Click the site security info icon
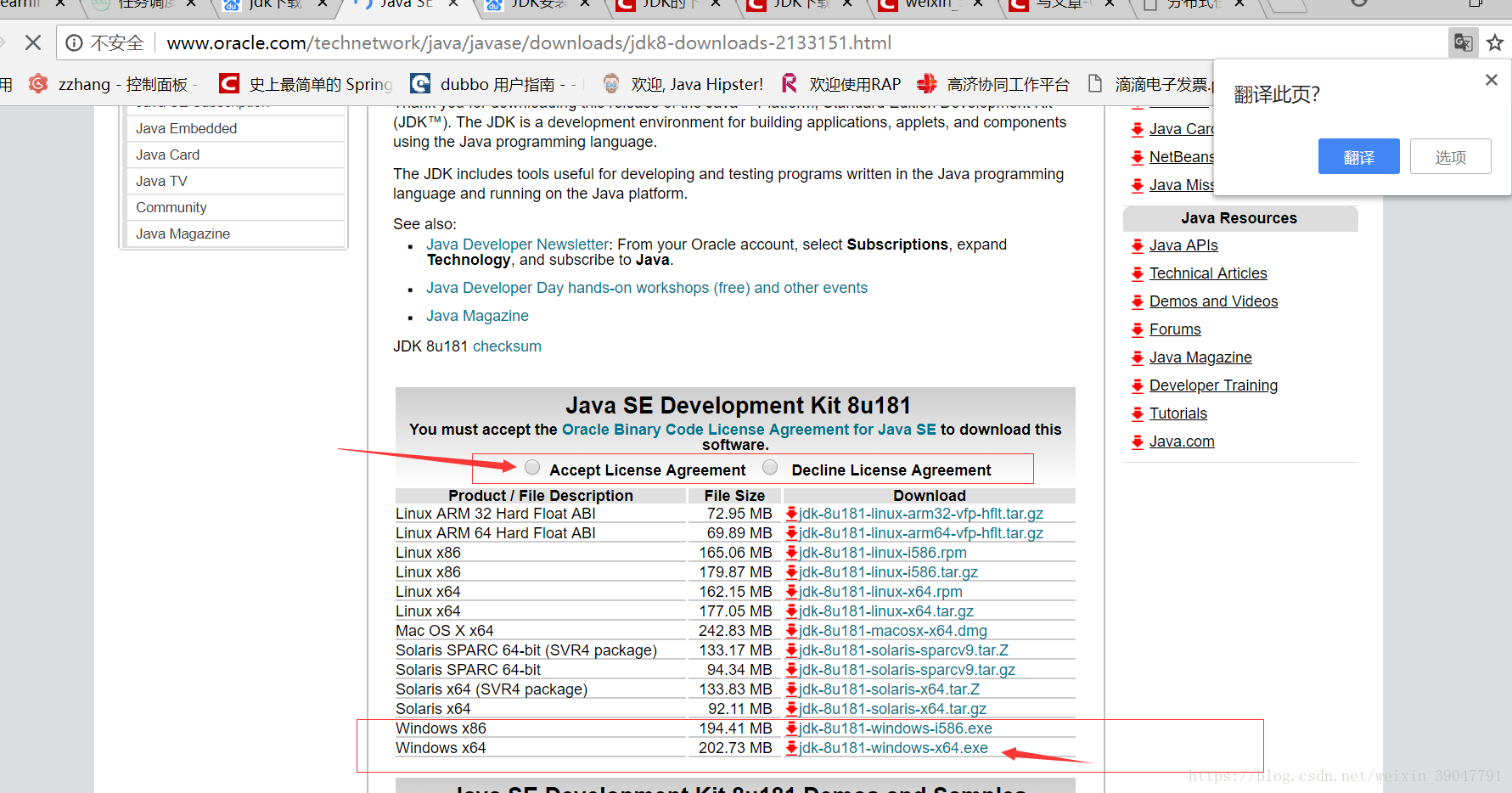Image resolution: width=1512 pixels, height=793 pixels. pyautogui.click(x=75, y=42)
